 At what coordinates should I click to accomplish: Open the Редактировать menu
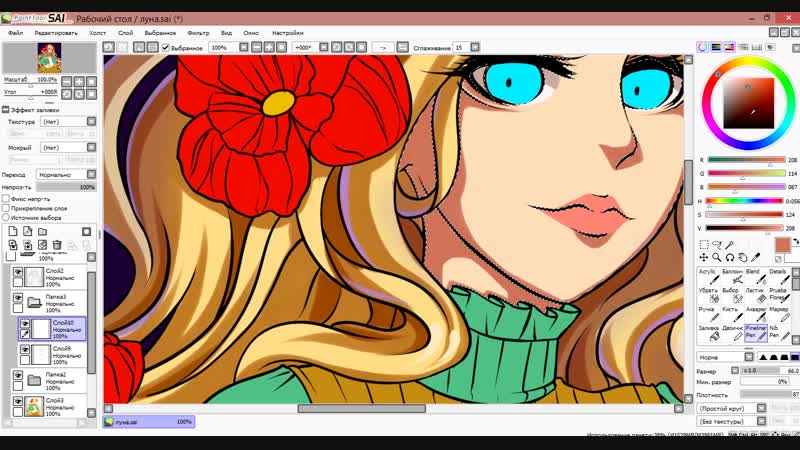tap(56, 33)
